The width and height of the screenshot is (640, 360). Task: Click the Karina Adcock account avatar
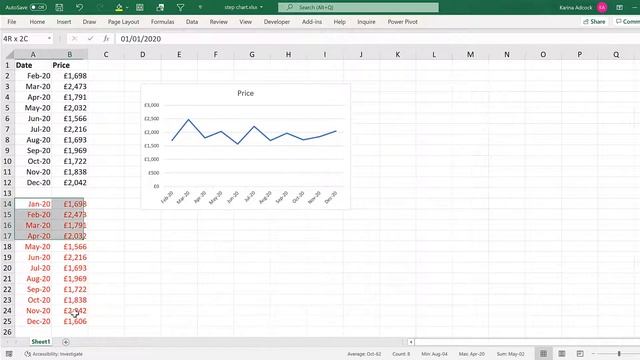click(602, 7)
